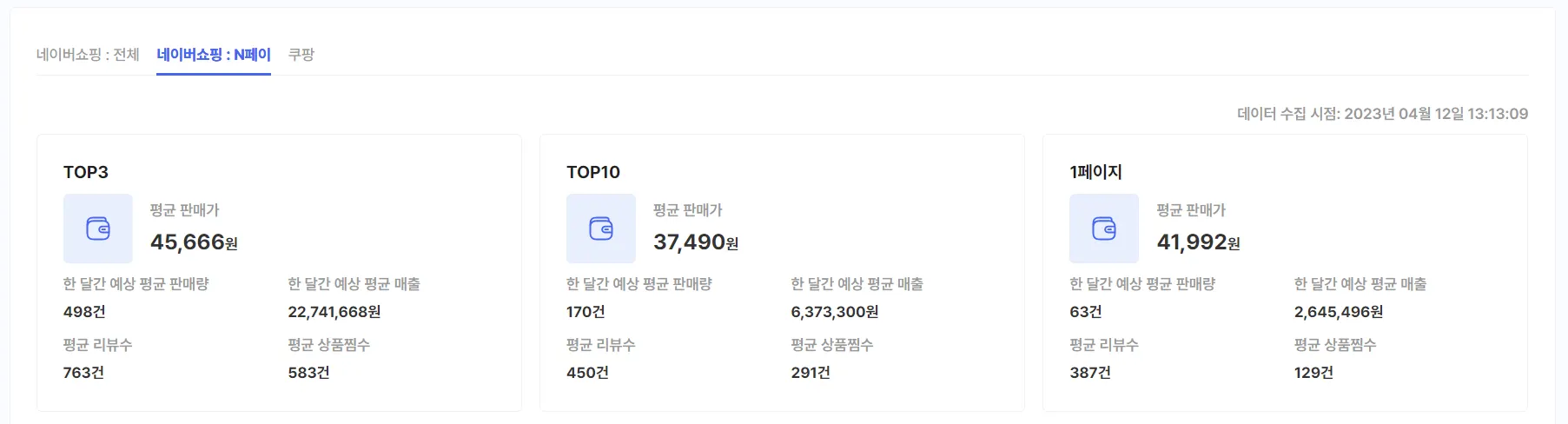Screen dimensions: 1568x424
Task: Click the TOP3 monthly revenue 22,741,668원
Action: coord(334,312)
